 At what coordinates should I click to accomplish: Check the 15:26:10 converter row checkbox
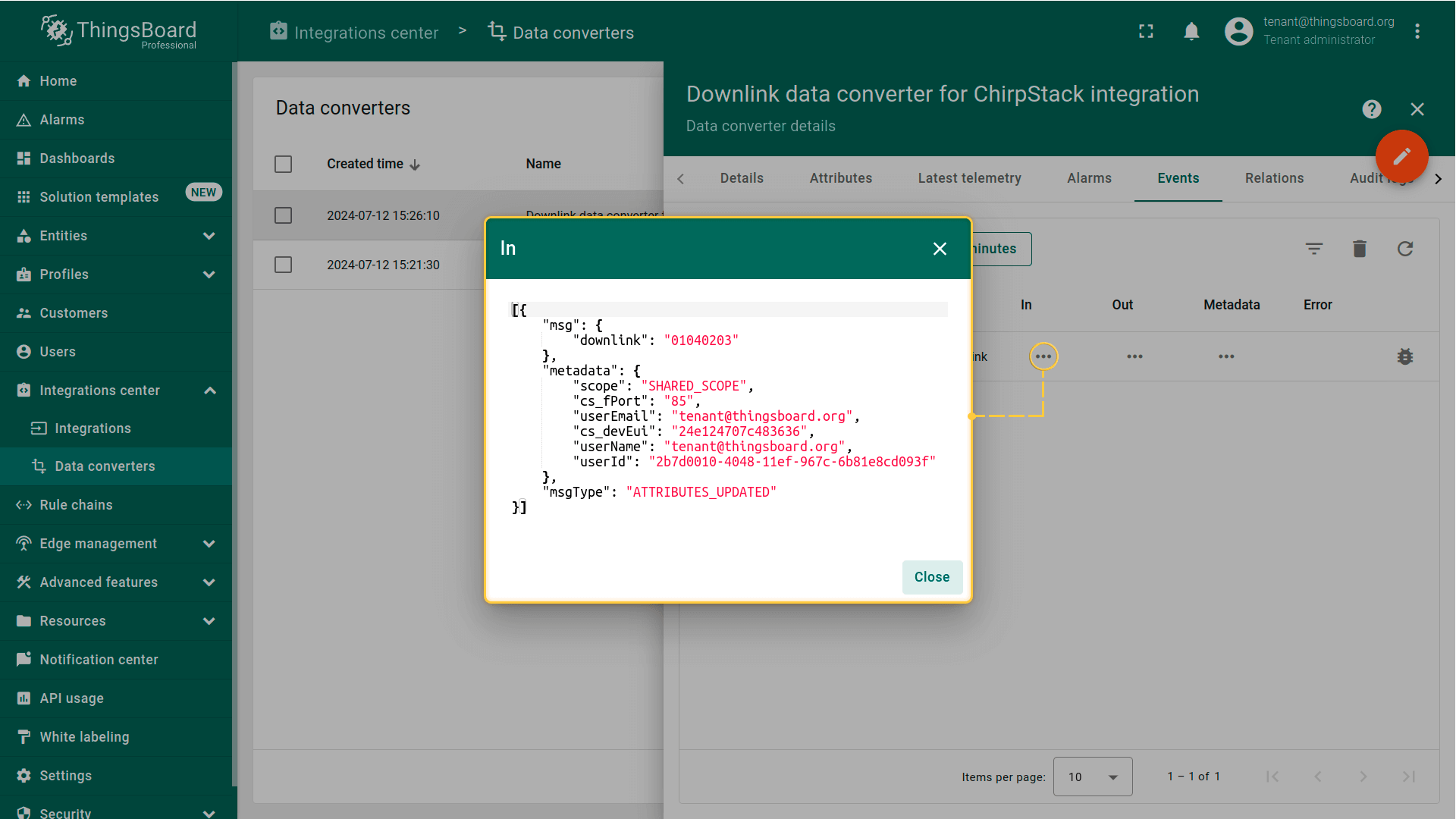click(x=283, y=215)
